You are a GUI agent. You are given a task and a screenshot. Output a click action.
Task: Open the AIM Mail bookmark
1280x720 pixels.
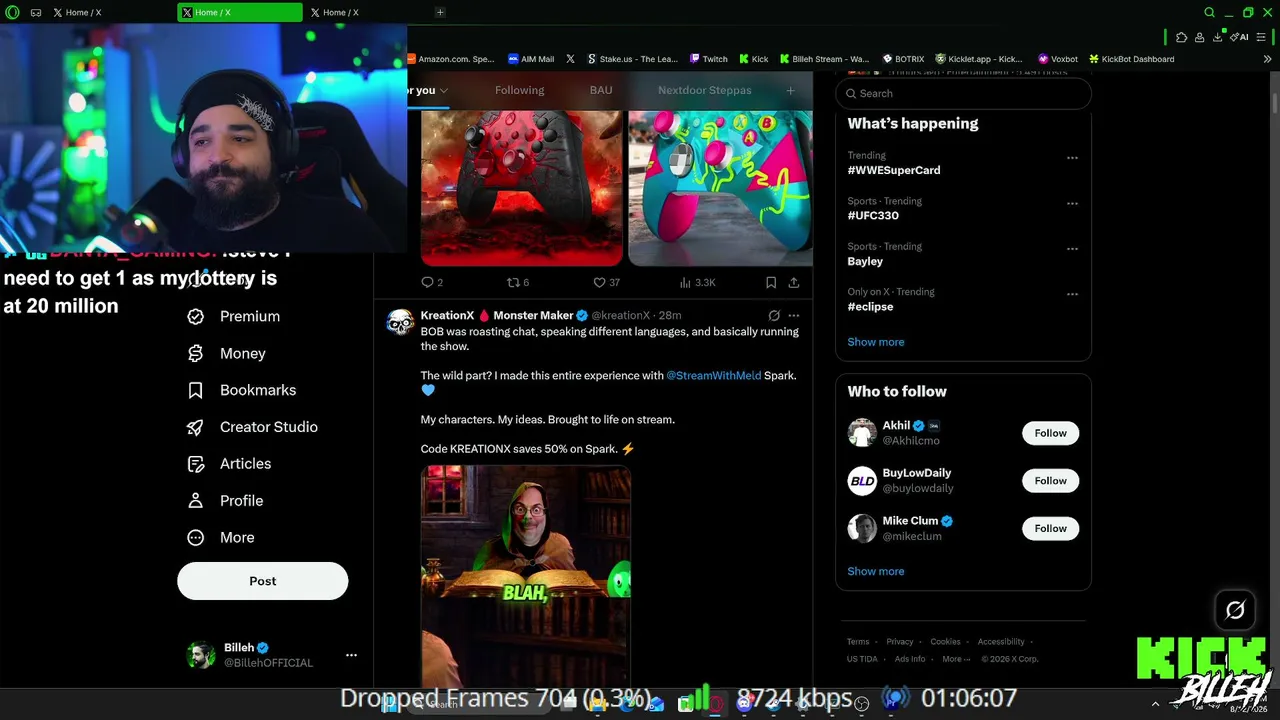[x=531, y=59]
